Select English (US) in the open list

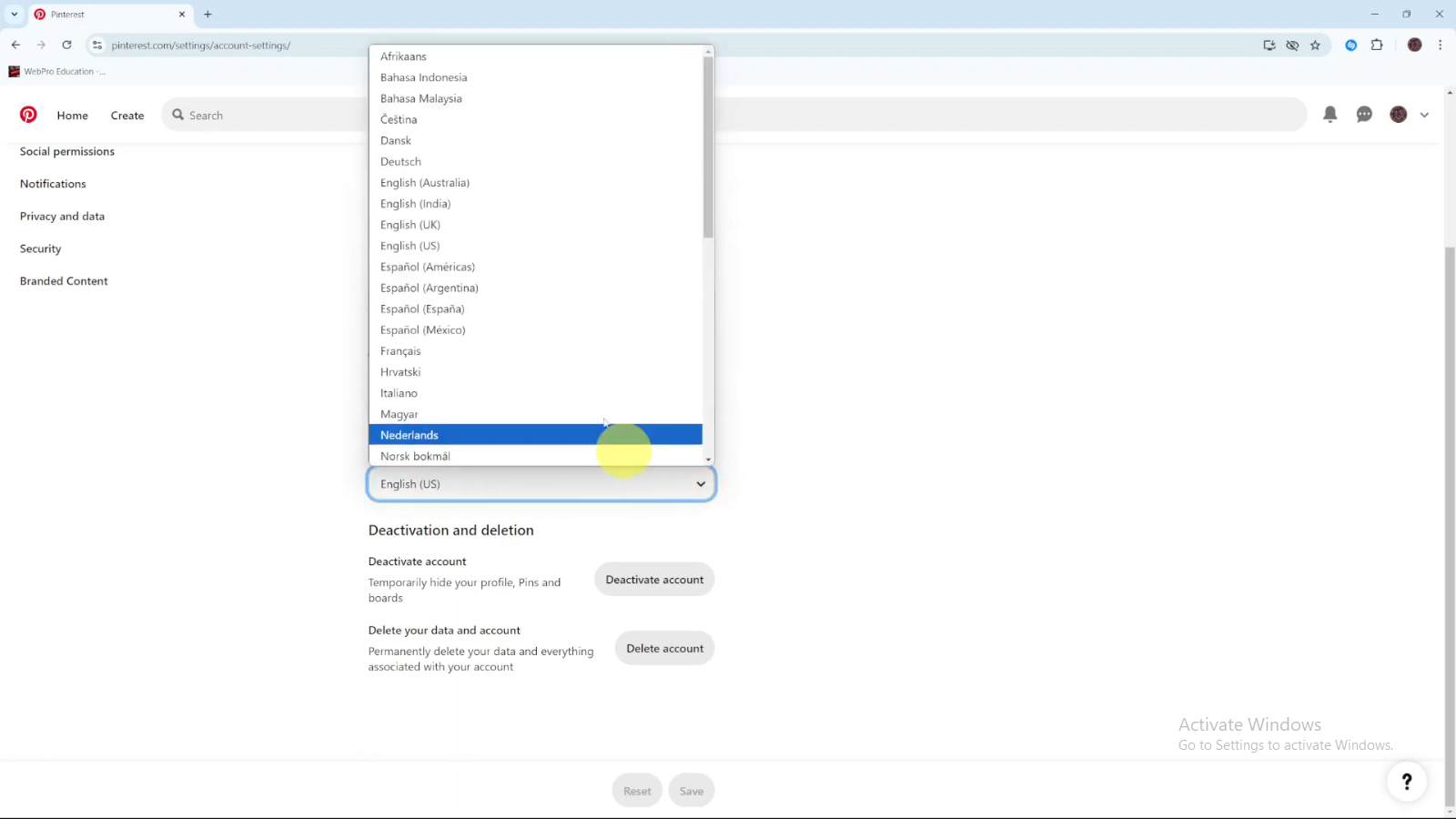pos(535,246)
